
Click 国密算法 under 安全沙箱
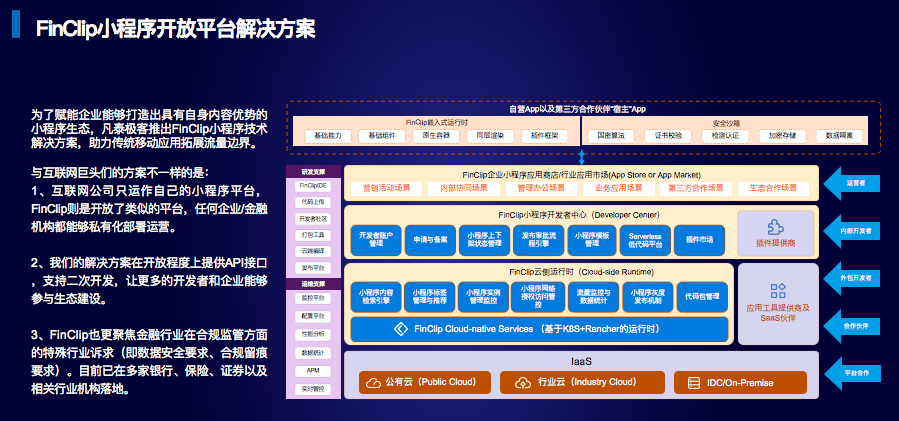(611, 137)
